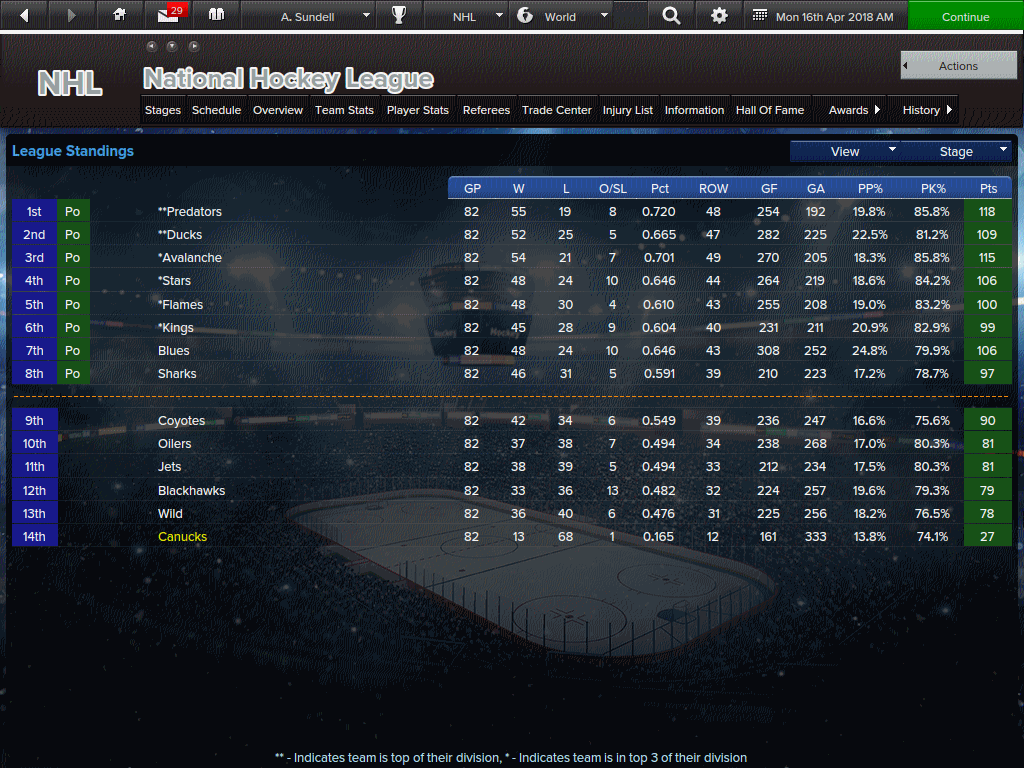Screen dimensions: 1024x768
Task: Click the calendar icon beside the date
Action: click(x=760, y=15)
